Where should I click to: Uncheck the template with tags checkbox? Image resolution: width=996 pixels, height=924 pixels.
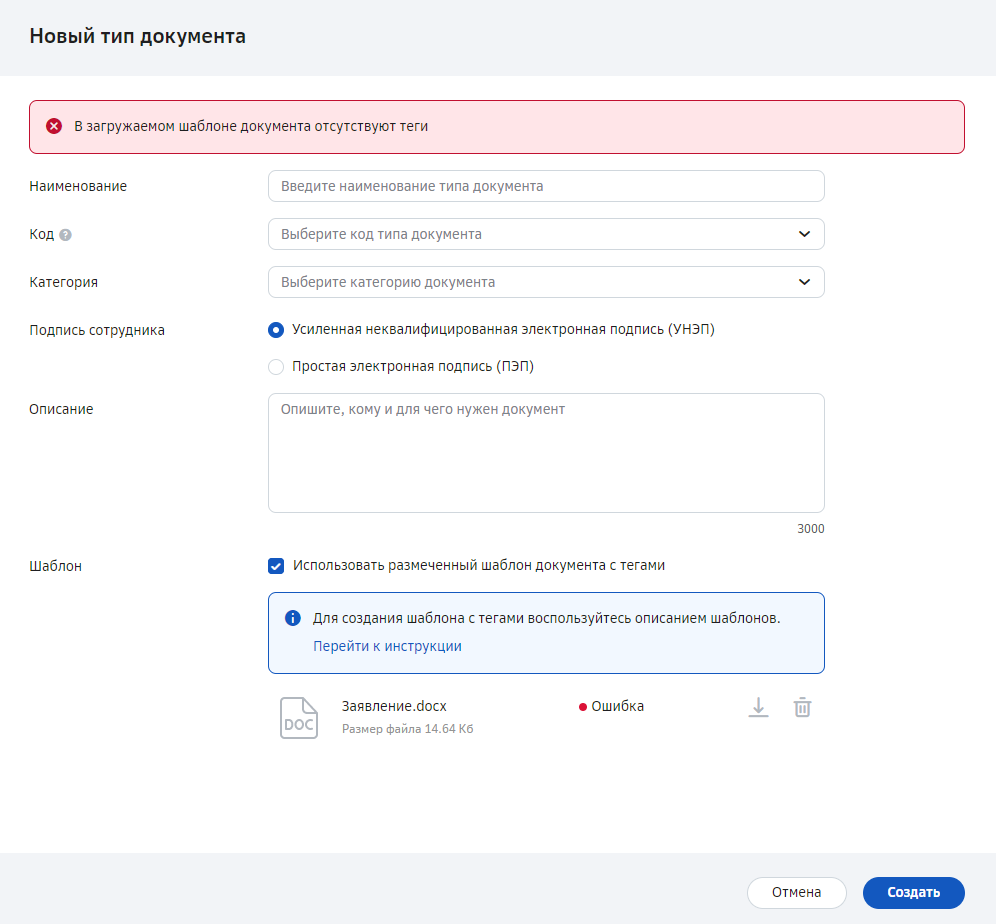[x=276, y=566]
